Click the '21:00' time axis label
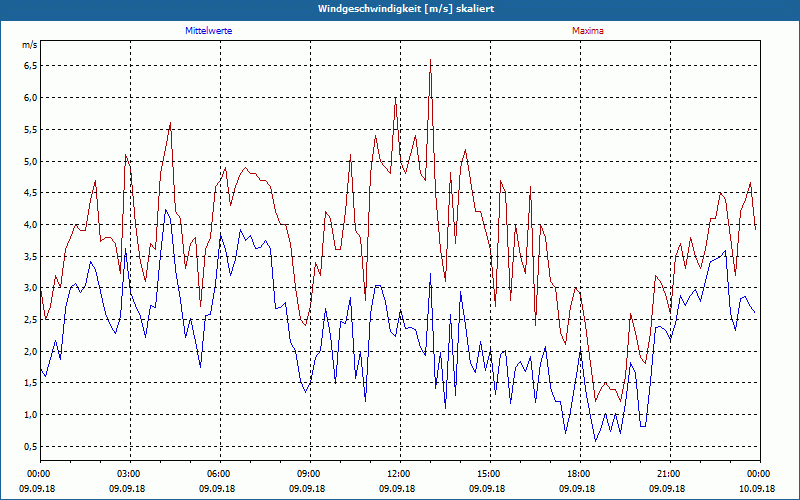 click(670, 474)
